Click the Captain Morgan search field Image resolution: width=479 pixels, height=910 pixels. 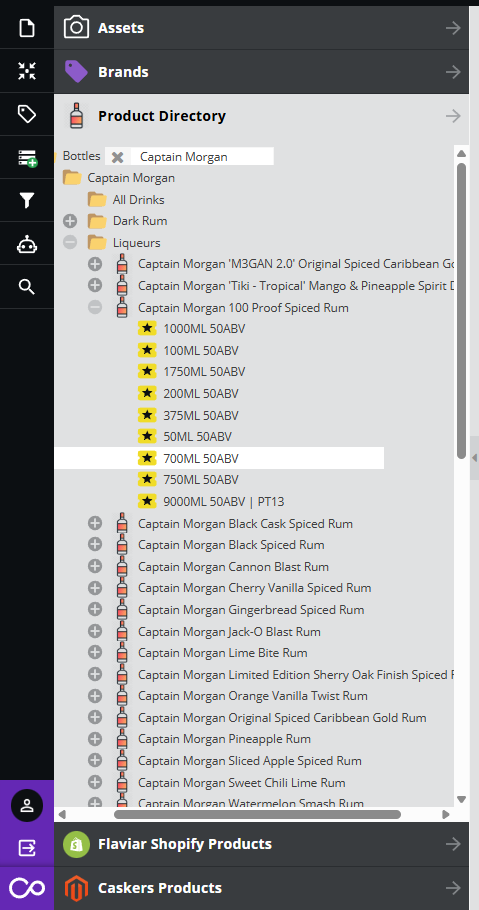[x=201, y=157]
